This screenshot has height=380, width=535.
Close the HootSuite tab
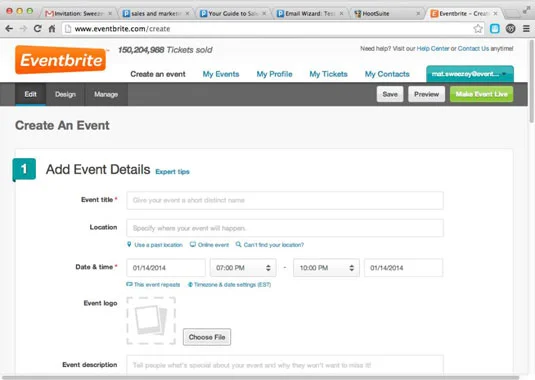(x=418, y=14)
